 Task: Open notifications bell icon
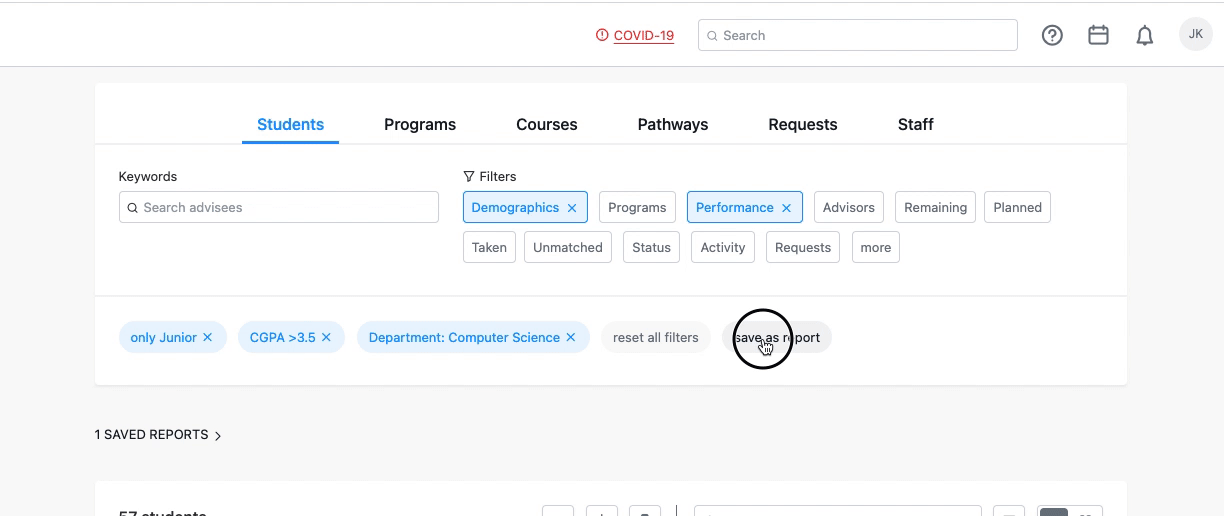pyautogui.click(x=1145, y=36)
